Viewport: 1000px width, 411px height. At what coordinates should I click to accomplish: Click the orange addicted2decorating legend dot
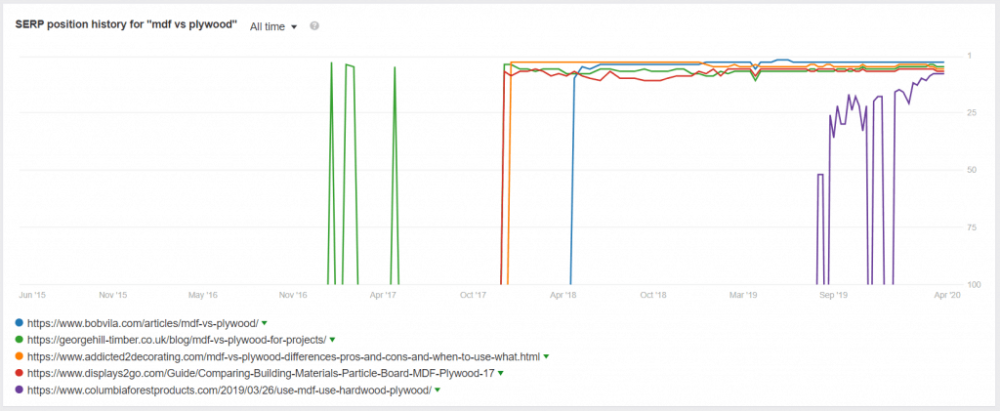[x=20, y=356]
